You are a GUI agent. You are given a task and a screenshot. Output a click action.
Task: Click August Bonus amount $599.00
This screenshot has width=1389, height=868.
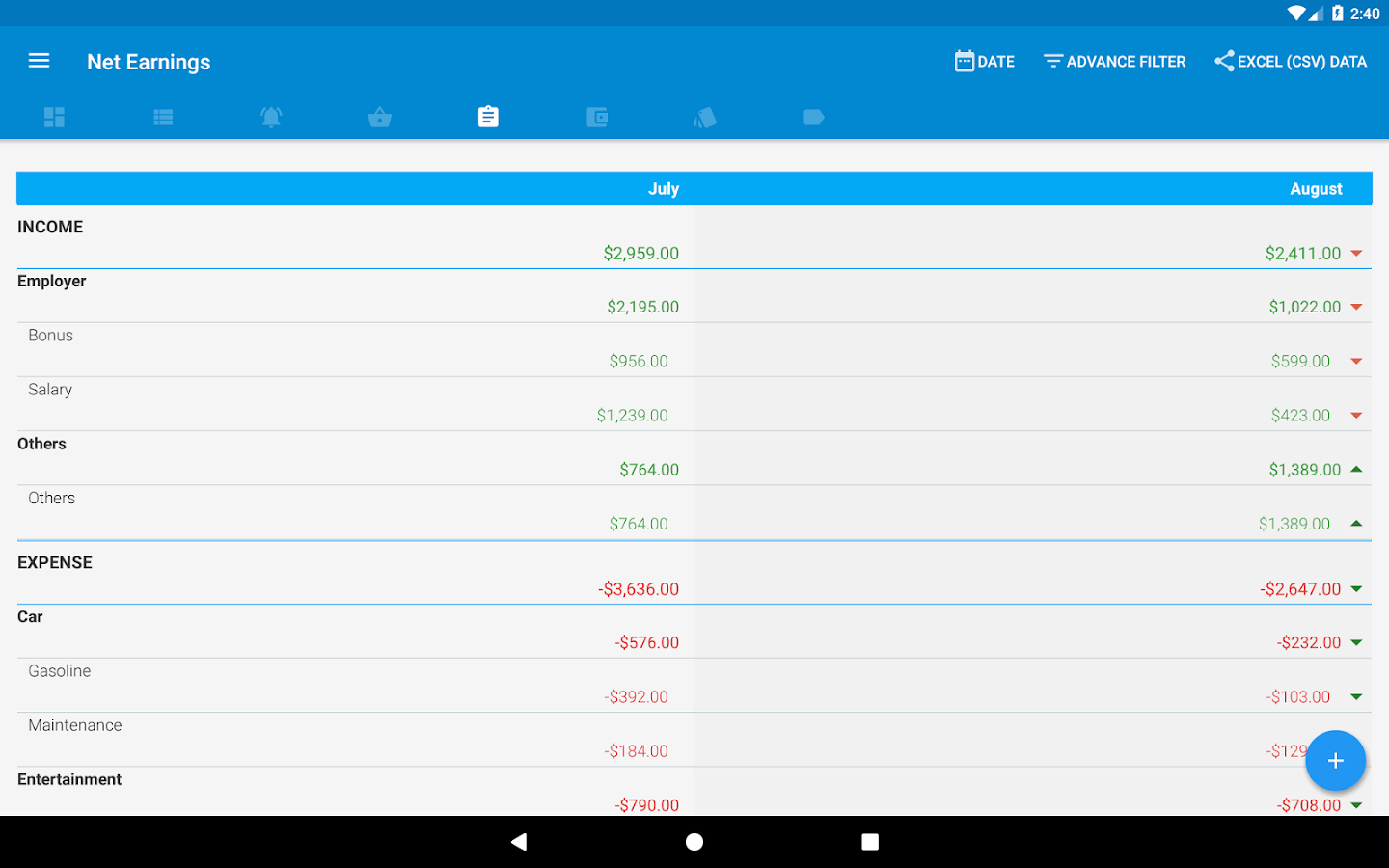coord(1300,361)
